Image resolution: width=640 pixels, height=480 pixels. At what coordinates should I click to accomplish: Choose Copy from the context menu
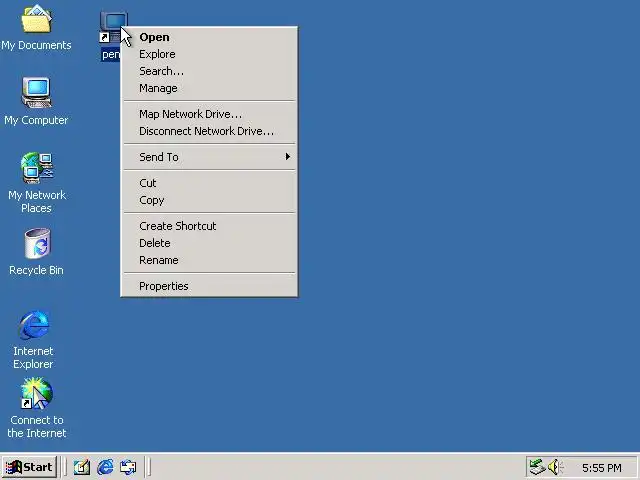tap(209, 200)
